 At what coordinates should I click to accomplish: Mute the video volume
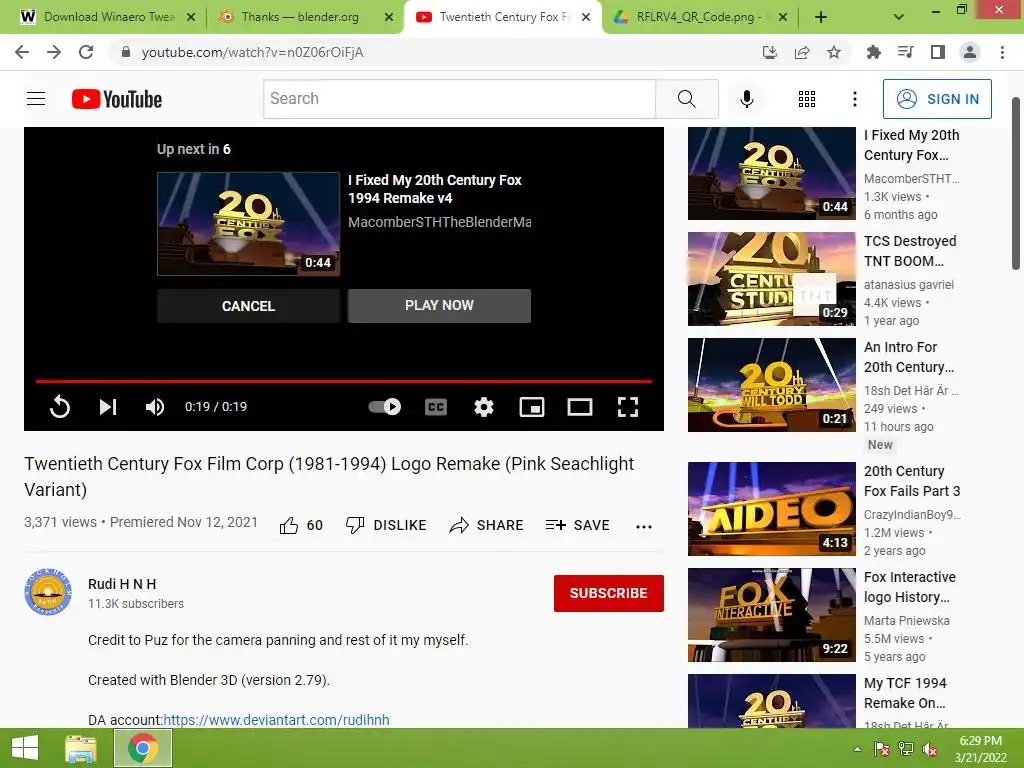click(x=155, y=406)
